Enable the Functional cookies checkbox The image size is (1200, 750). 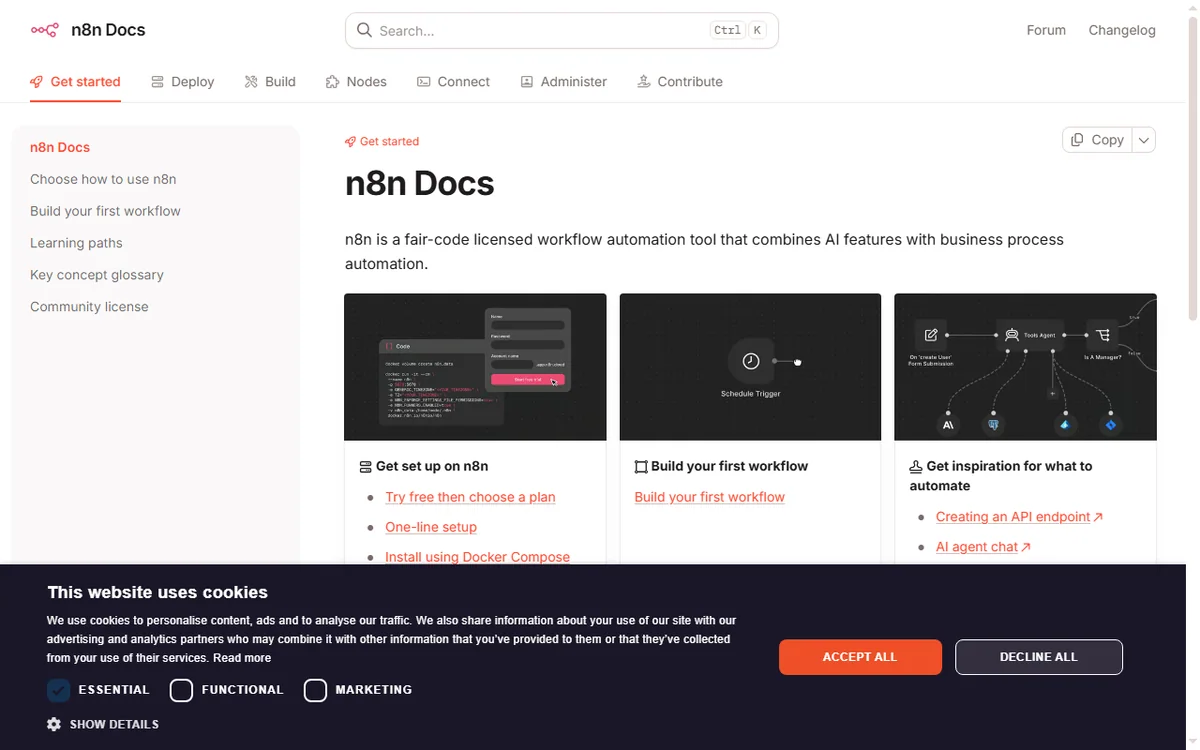[x=181, y=690]
